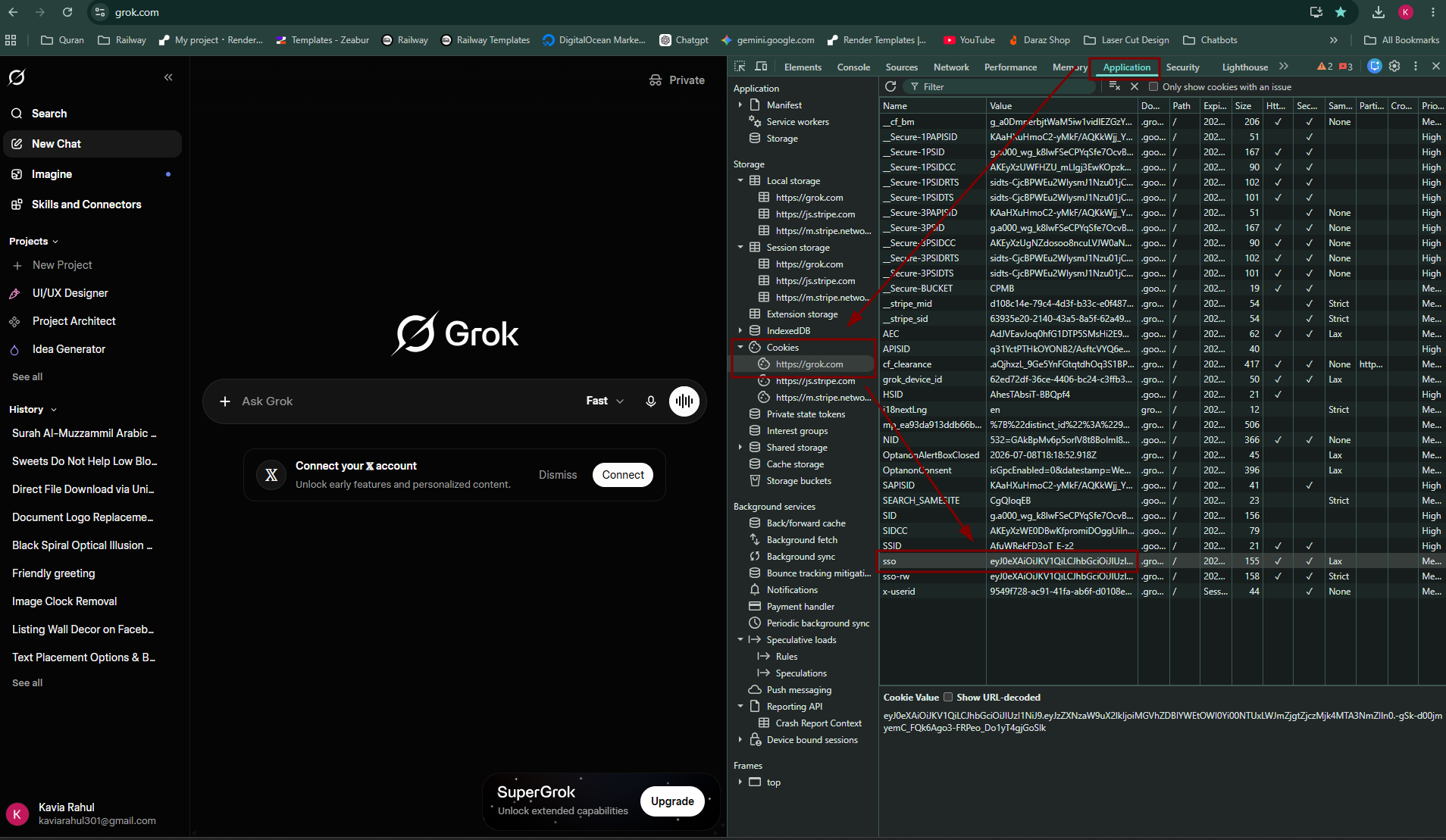This screenshot has height=840, width=1446.
Task: Start a New Chat
Action: click(x=91, y=144)
